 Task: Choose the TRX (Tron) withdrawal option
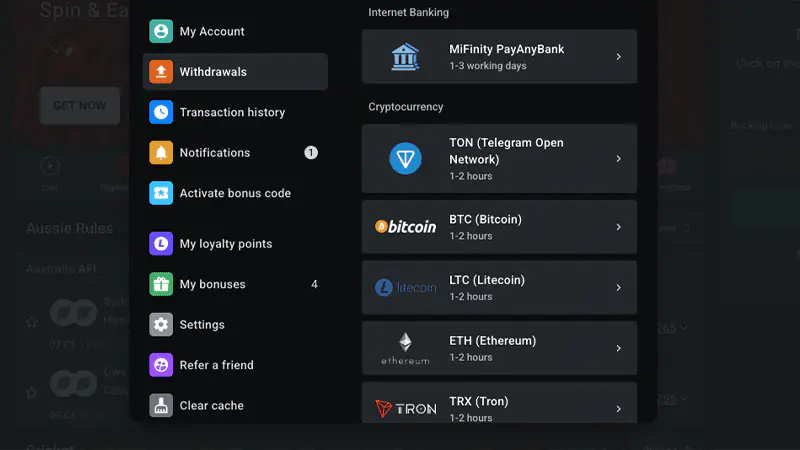pyautogui.click(x=499, y=403)
